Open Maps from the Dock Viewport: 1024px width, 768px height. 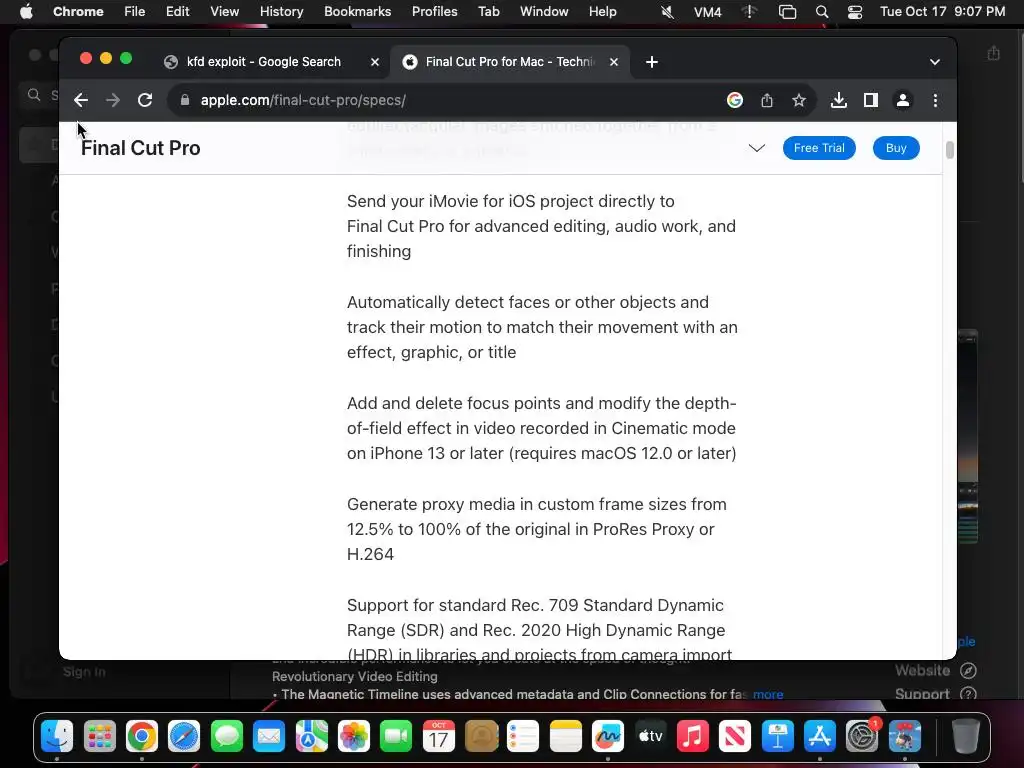coord(312,737)
